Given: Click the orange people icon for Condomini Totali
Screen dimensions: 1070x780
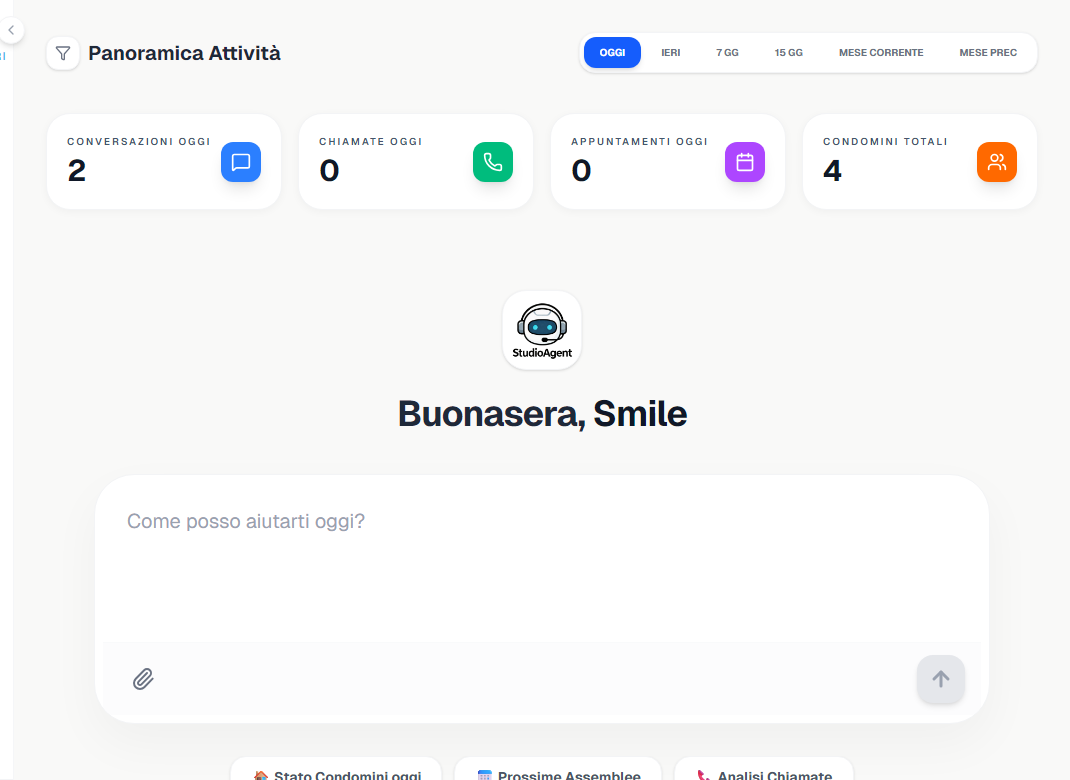Looking at the screenshot, I should coord(996,161).
